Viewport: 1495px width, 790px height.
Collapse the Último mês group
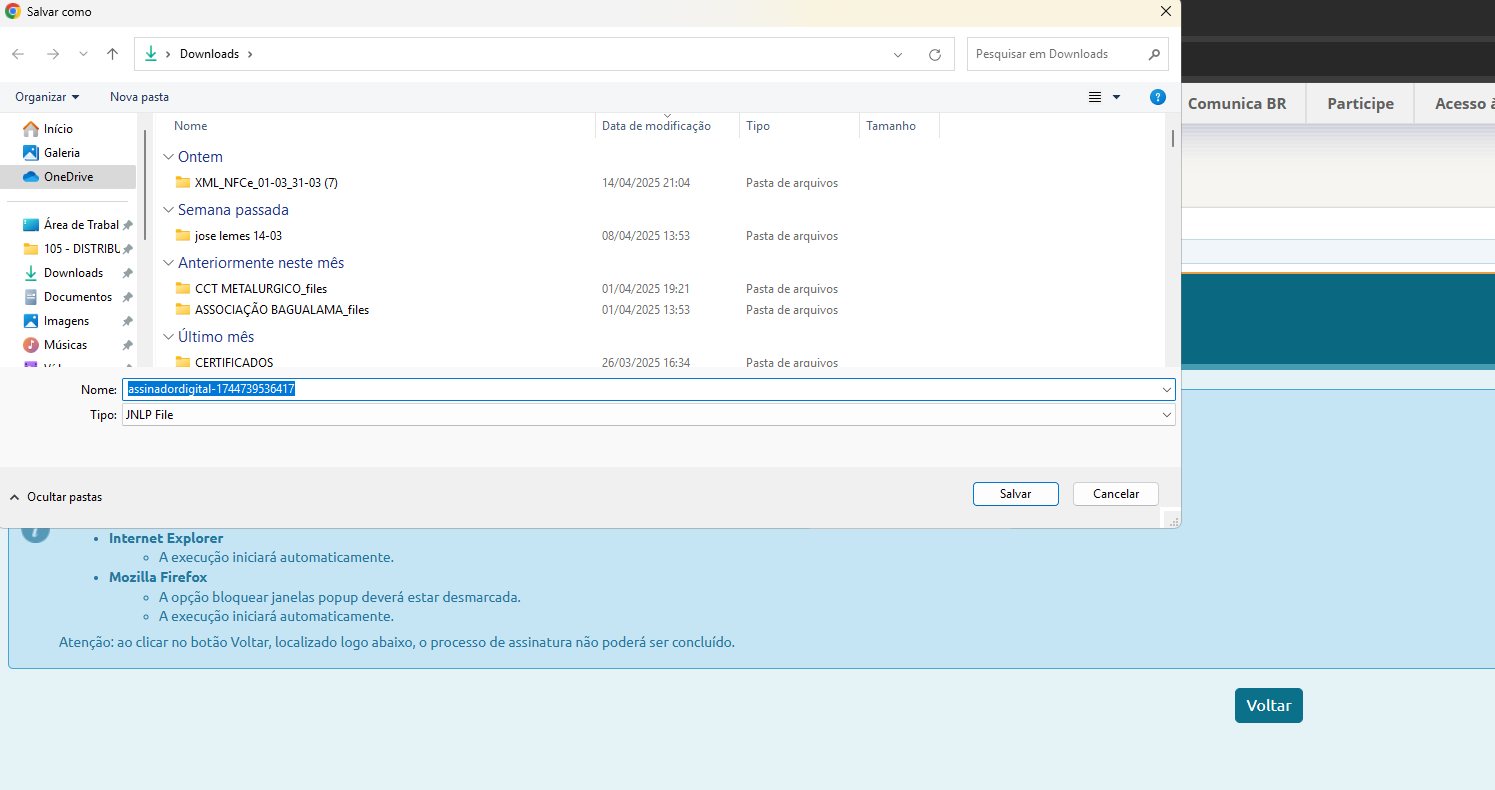[x=167, y=337]
